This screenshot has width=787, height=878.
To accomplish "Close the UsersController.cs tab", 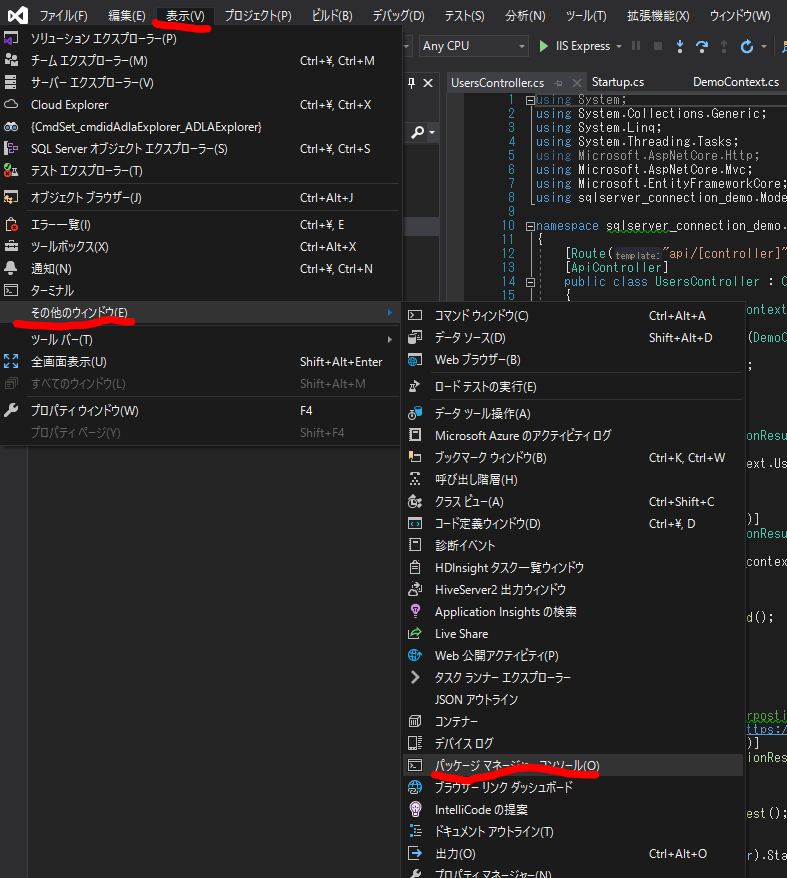I will [x=576, y=83].
